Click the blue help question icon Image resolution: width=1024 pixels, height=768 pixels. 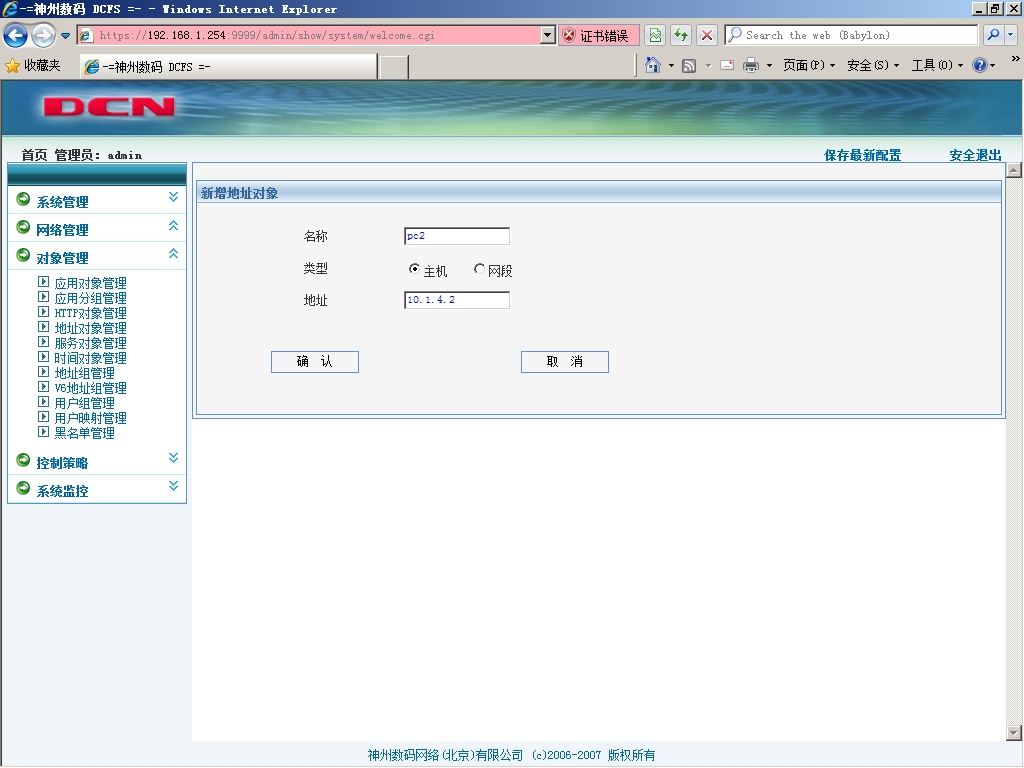[x=980, y=65]
